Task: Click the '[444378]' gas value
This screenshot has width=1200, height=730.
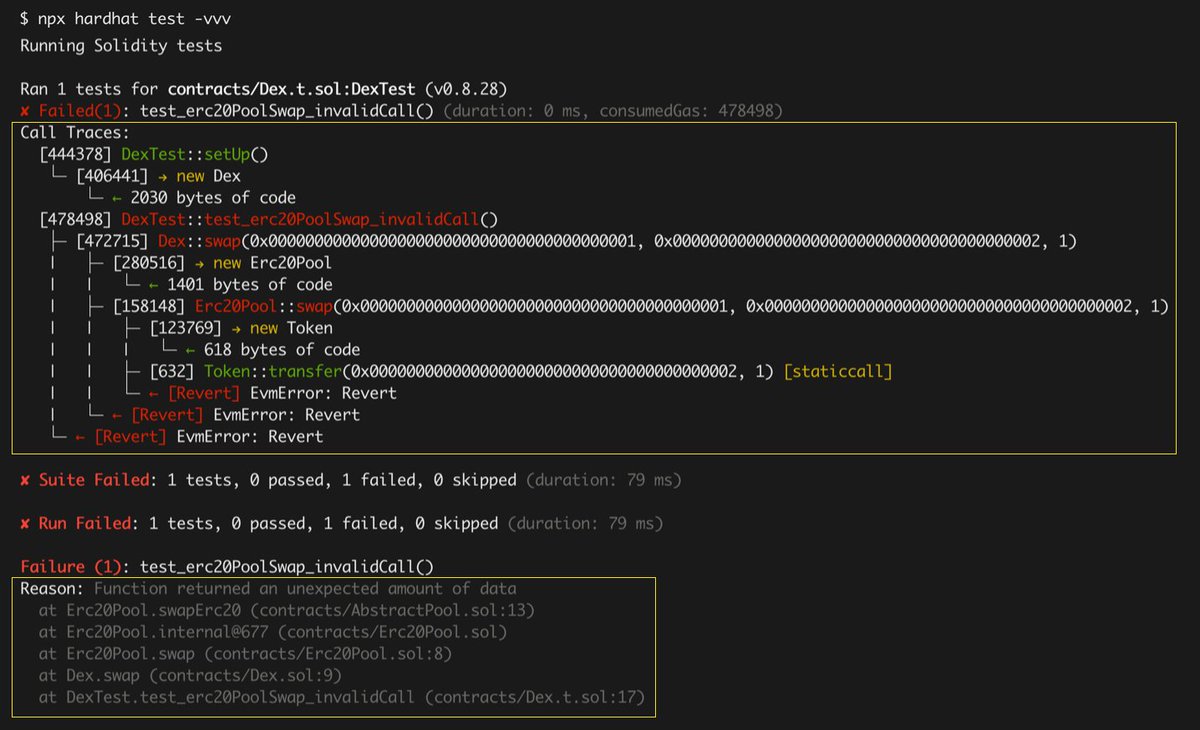Action: tap(75, 154)
